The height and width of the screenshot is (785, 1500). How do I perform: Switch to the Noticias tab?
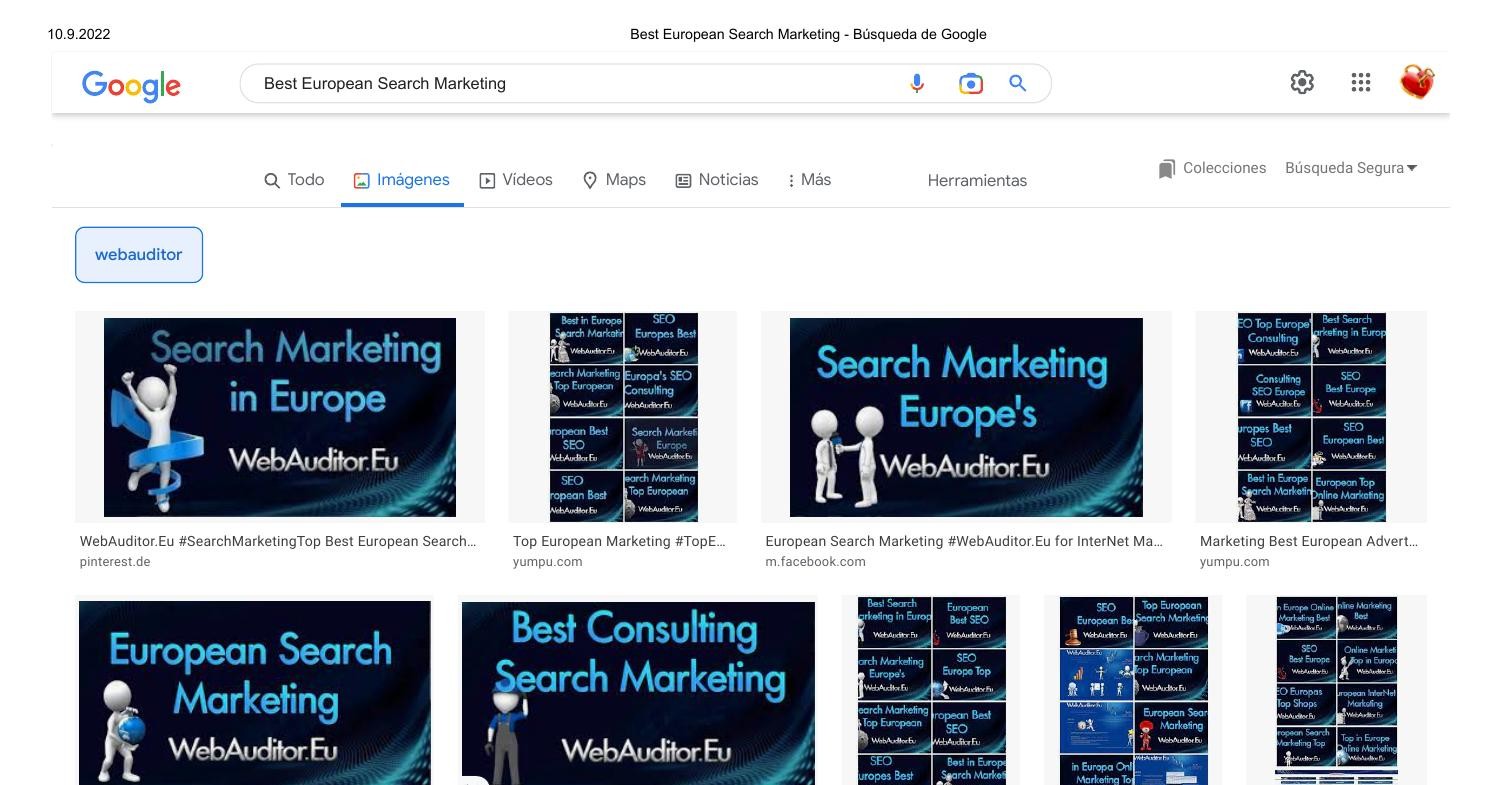(716, 180)
